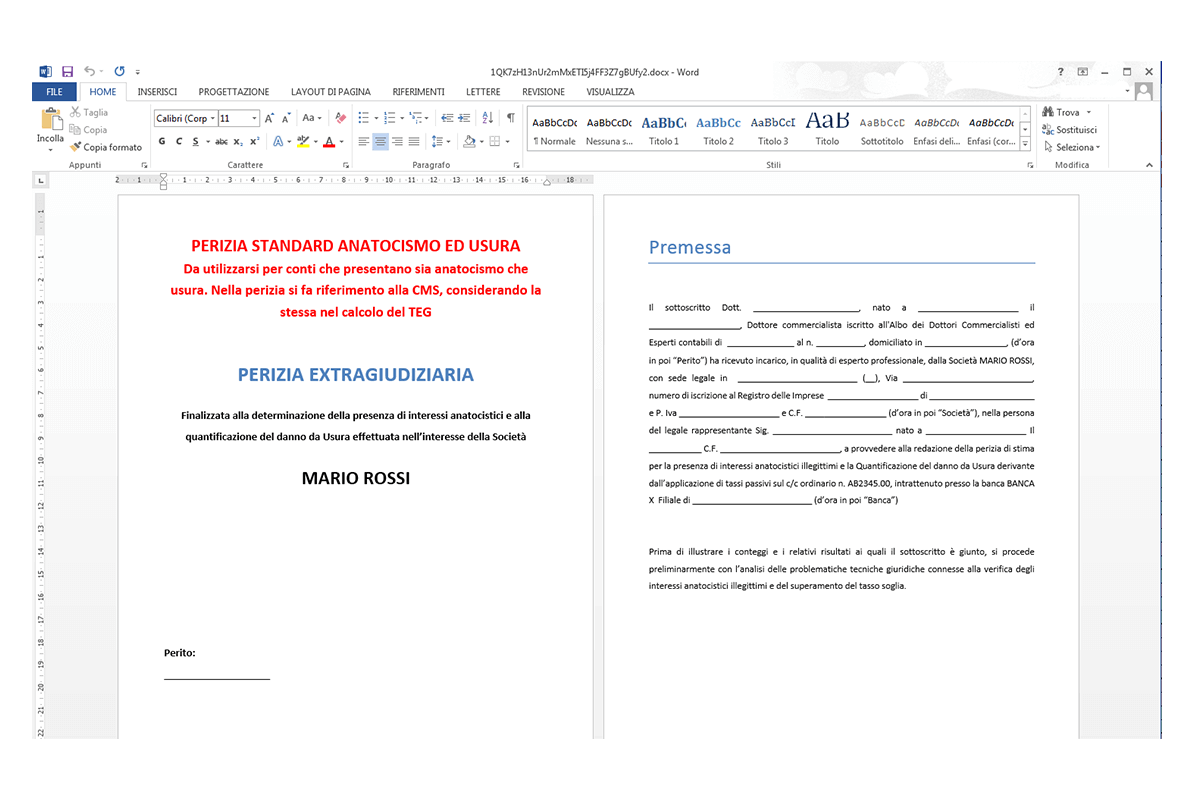
Task: Apply the Normale style
Action: [555, 130]
